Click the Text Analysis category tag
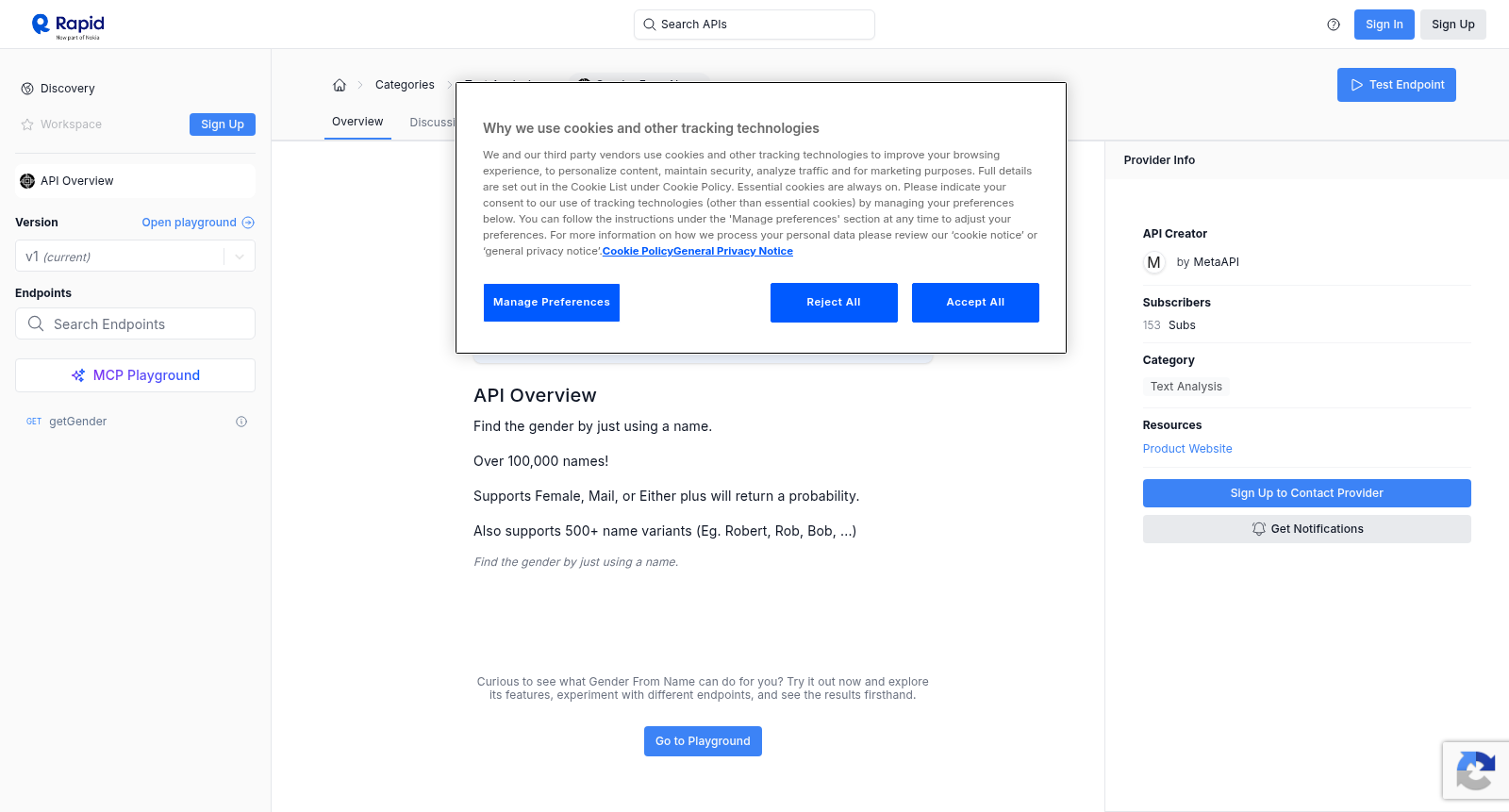The image size is (1509, 812). point(1186,387)
